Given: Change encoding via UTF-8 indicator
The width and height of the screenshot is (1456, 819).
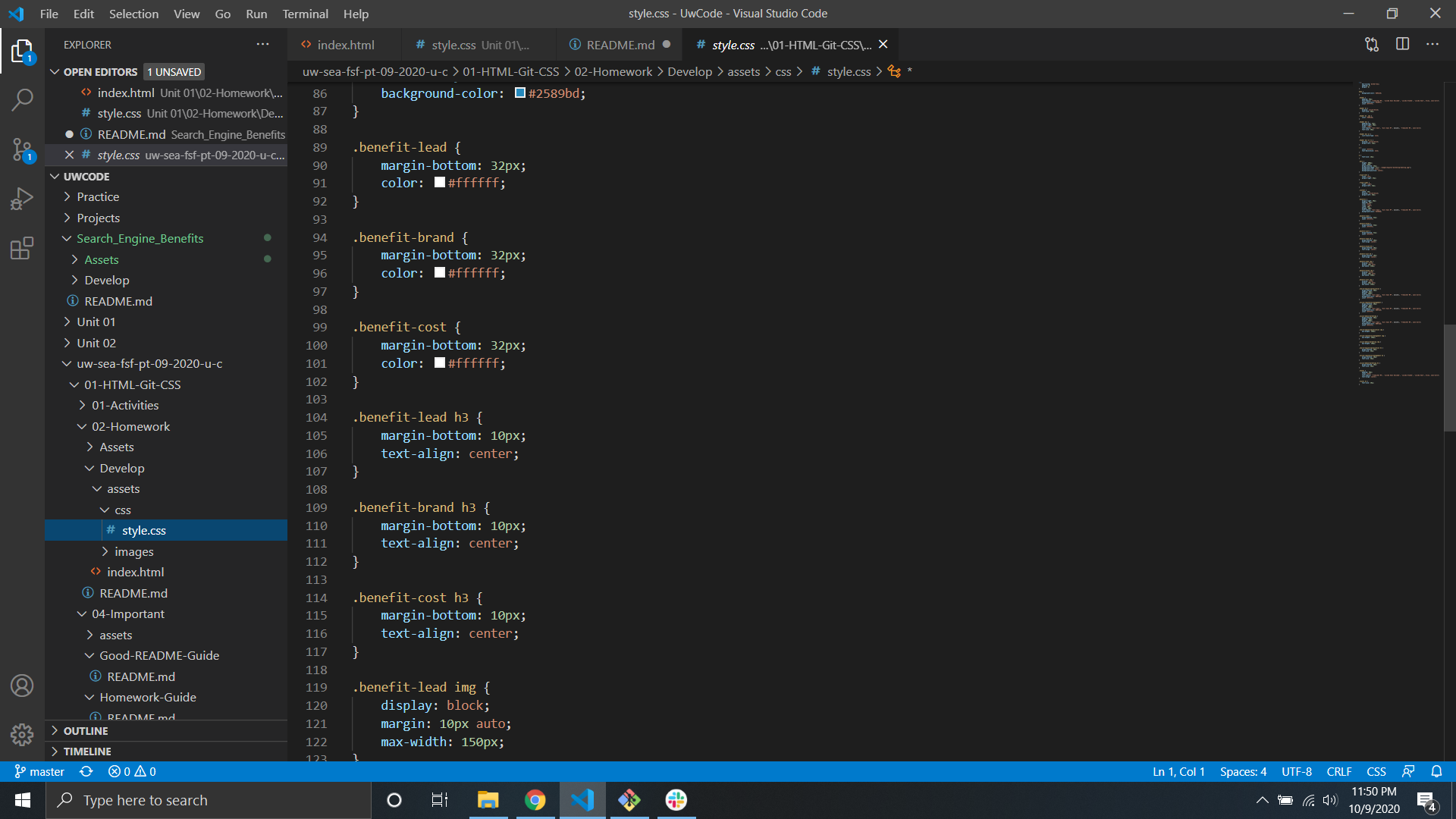Looking at the screenshot, I should (x=1296, y=771).
